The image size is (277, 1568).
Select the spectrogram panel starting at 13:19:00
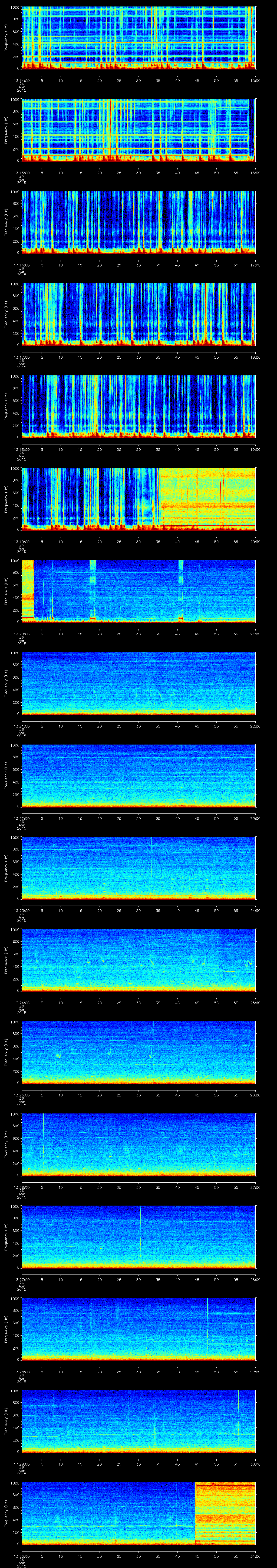[139, 499]
